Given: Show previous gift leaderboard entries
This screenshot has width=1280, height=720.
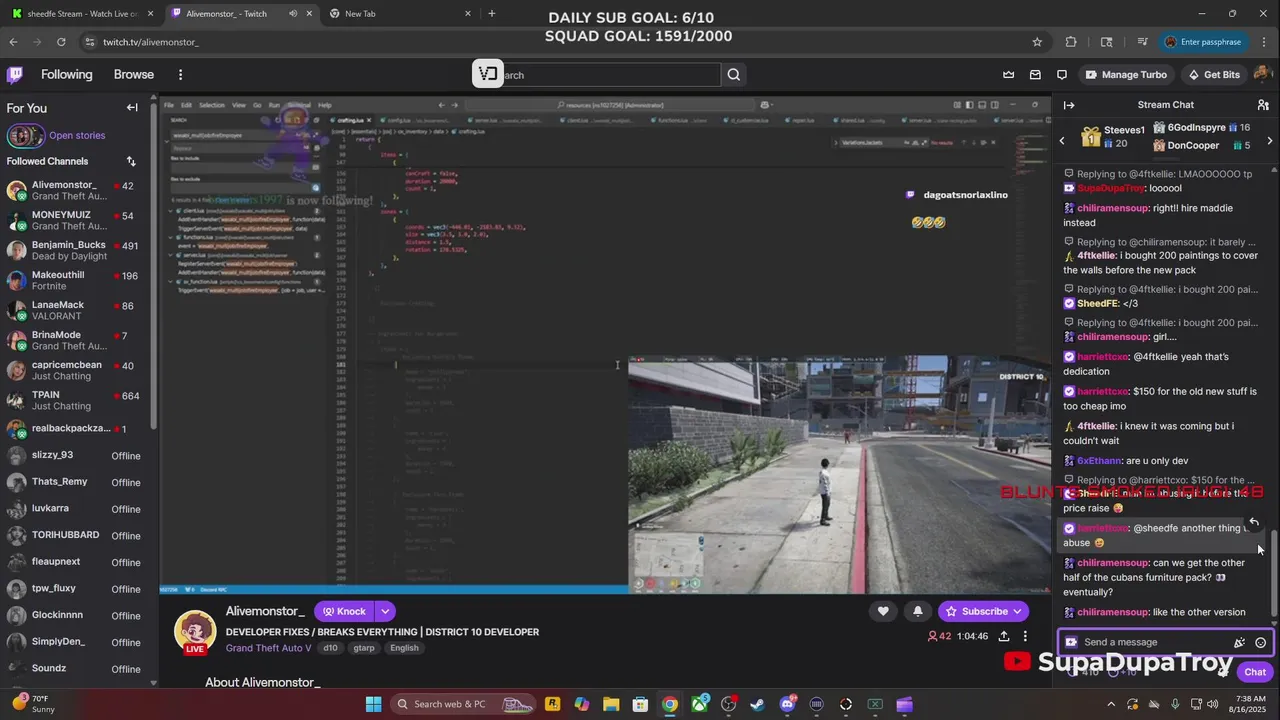Looking at the screenshot, I should 1062,141.
